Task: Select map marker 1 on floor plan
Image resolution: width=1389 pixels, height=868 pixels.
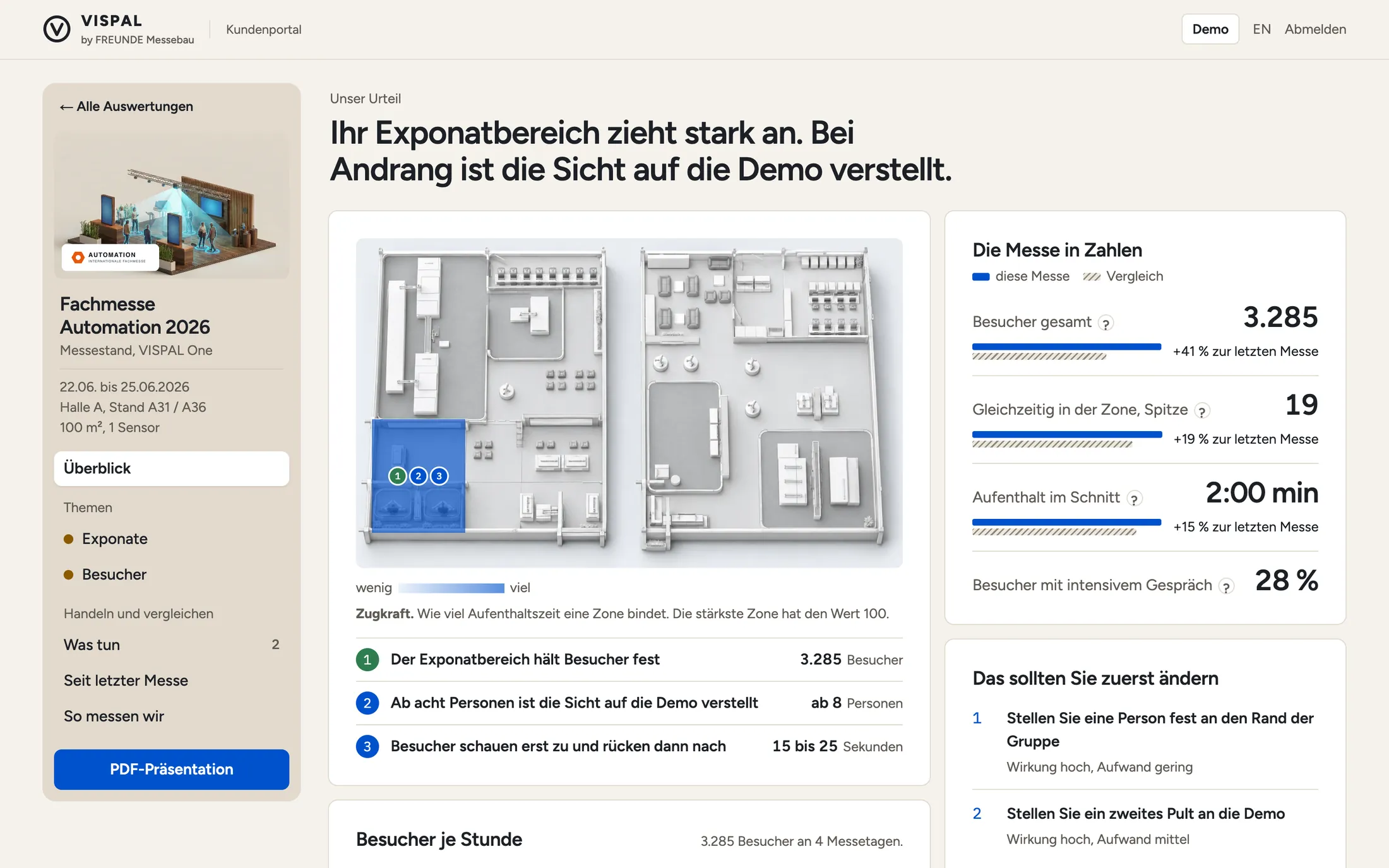Action: coord(397,476)
